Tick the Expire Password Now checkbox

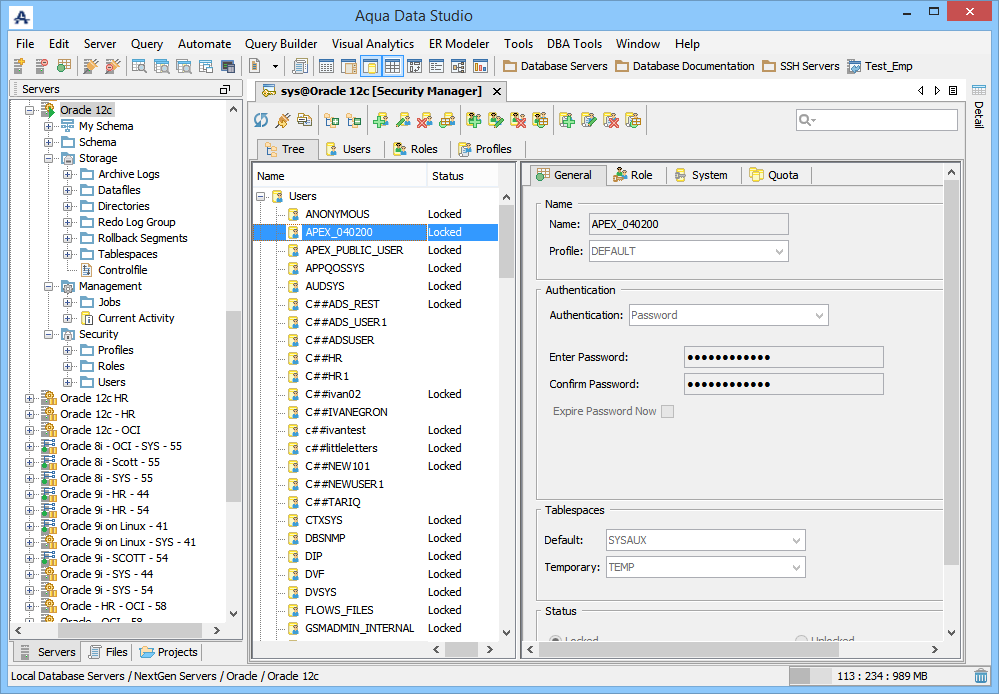[667, 411]
